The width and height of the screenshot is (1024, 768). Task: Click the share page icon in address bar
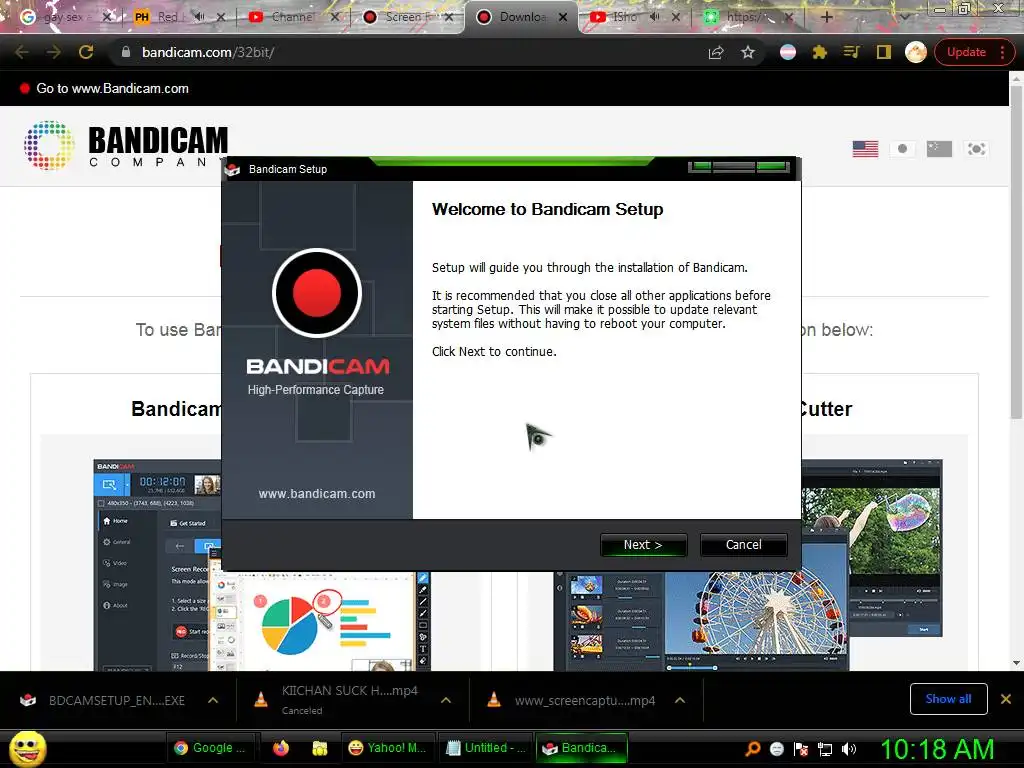[x=716, y=52]
